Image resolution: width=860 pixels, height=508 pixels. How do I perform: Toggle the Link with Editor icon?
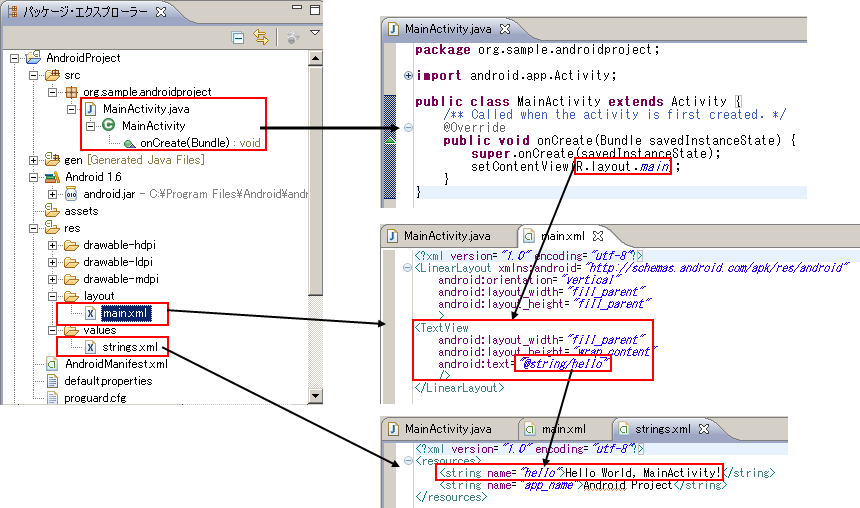pos(261,38)
